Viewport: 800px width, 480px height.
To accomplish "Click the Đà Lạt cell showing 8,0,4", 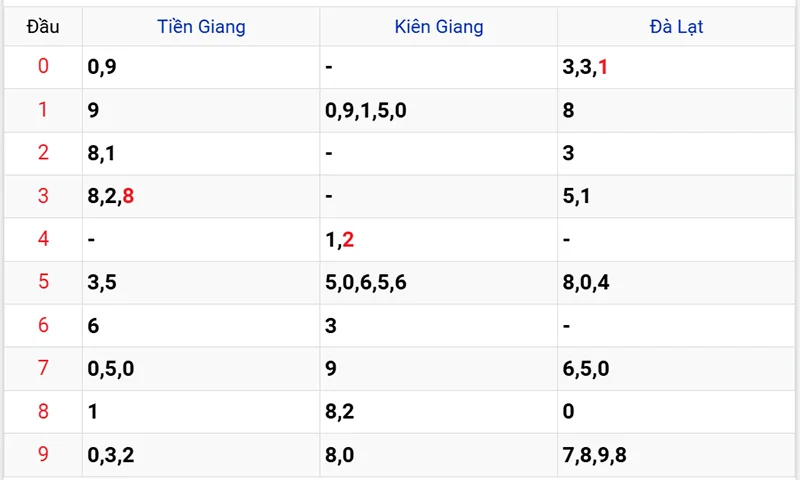I will tap(586, 282).
